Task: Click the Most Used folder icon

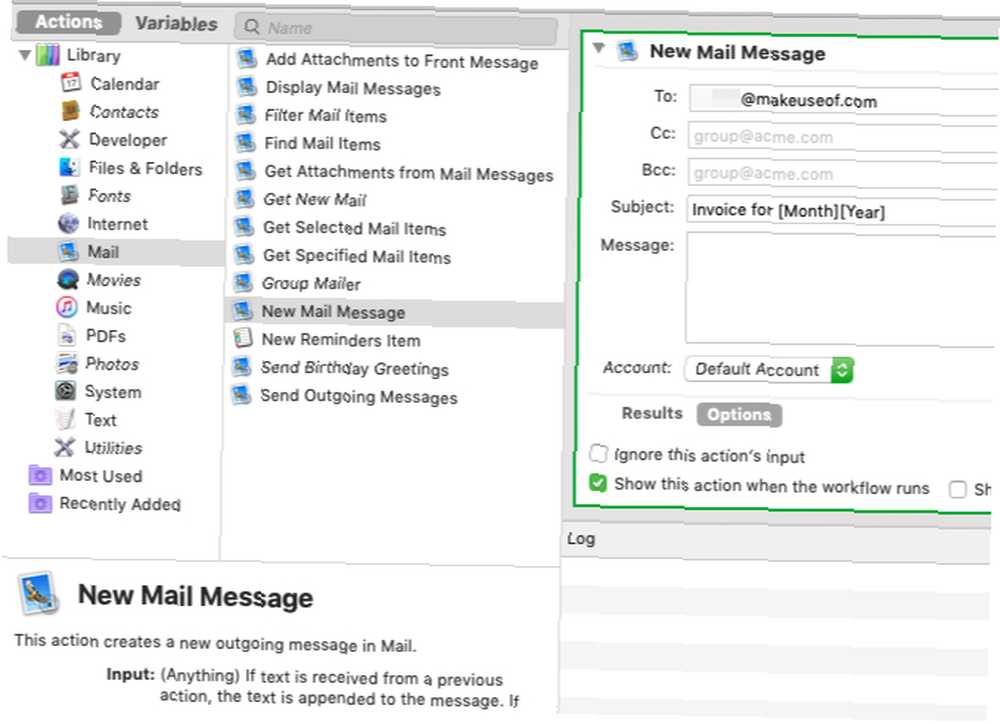Action: pos(40,475)
